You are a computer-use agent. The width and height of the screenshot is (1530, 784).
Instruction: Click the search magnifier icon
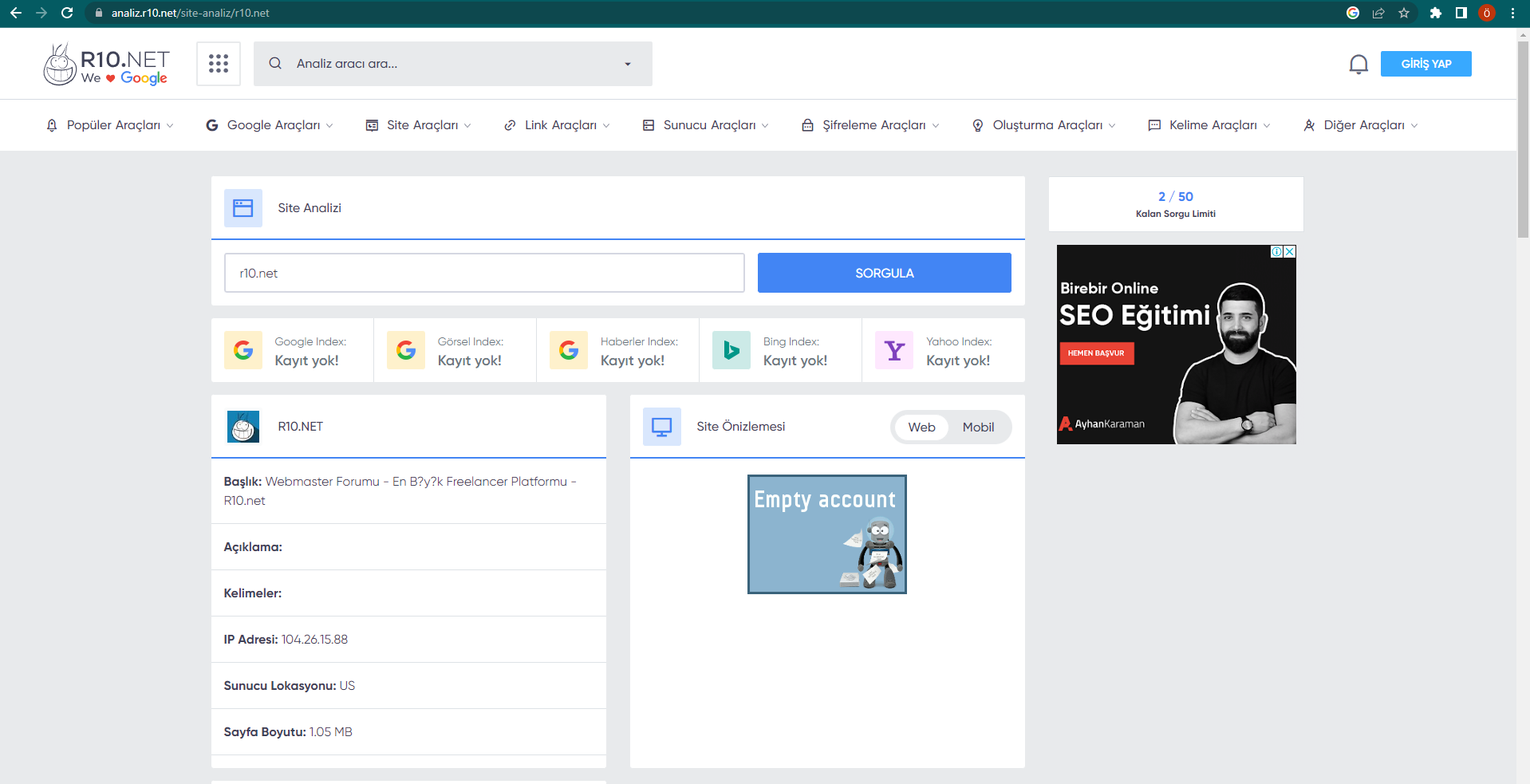click(x=275, y=64)
